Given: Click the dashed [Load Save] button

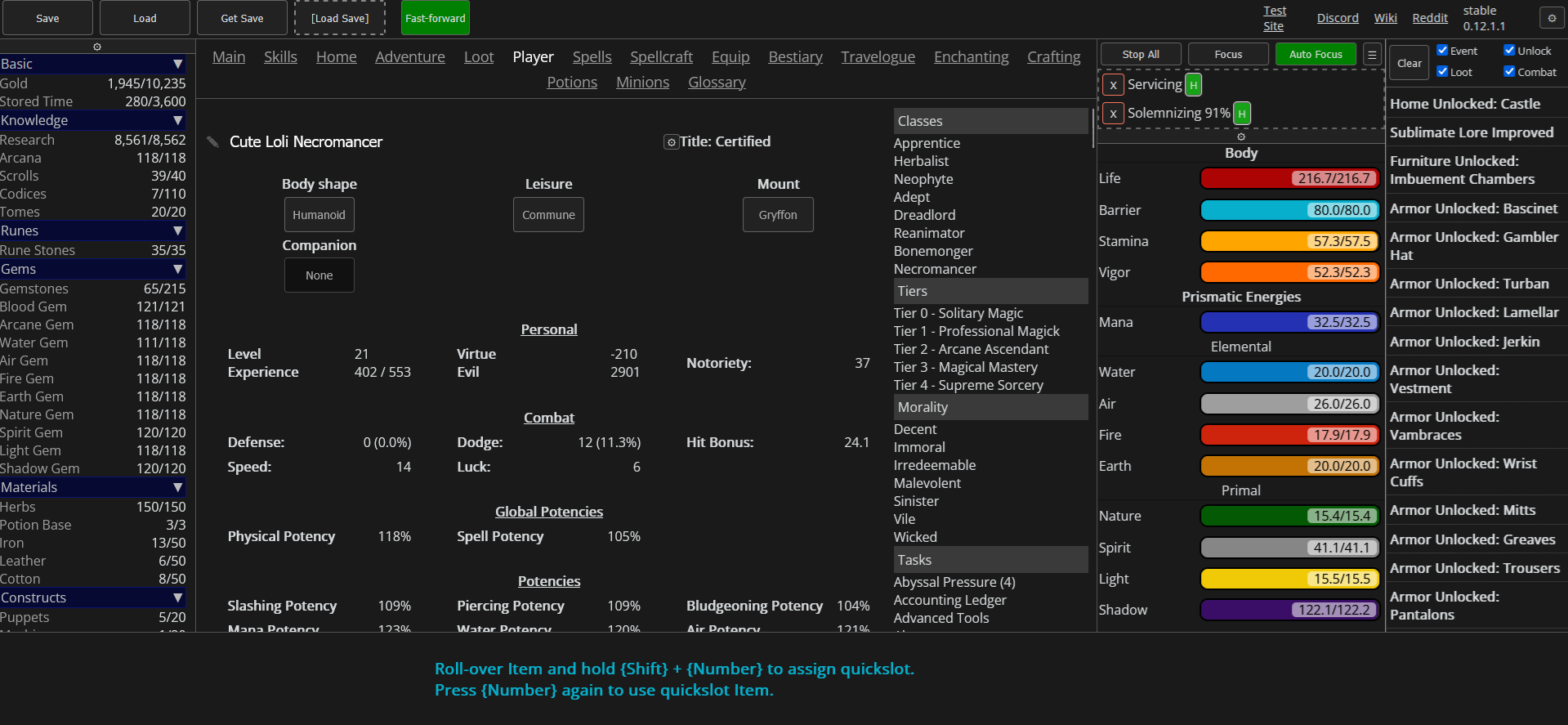Looking at the screenshot, I should pyautogui.click(x=340, y=18).
